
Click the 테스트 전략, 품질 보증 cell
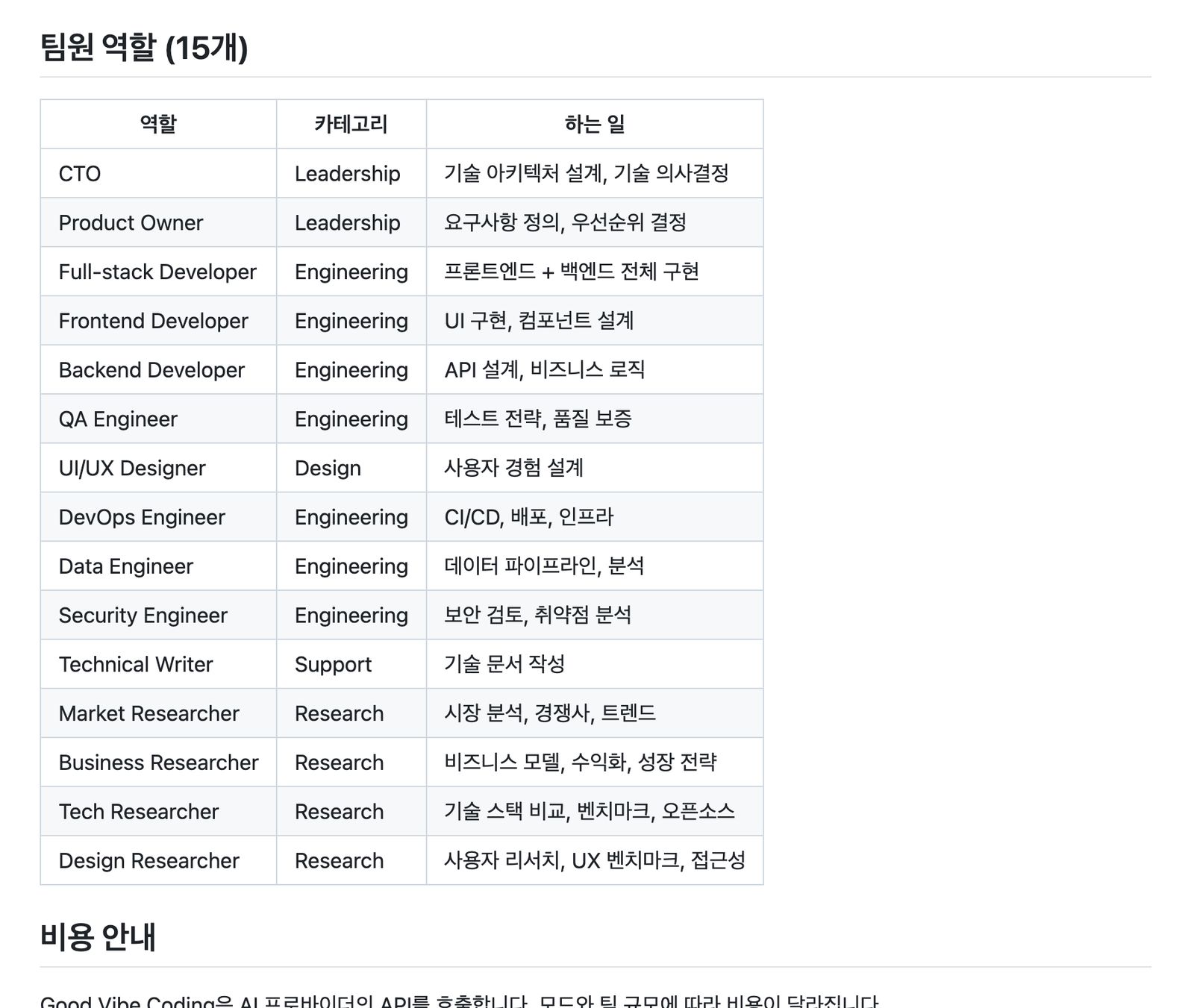pos(595,419)
